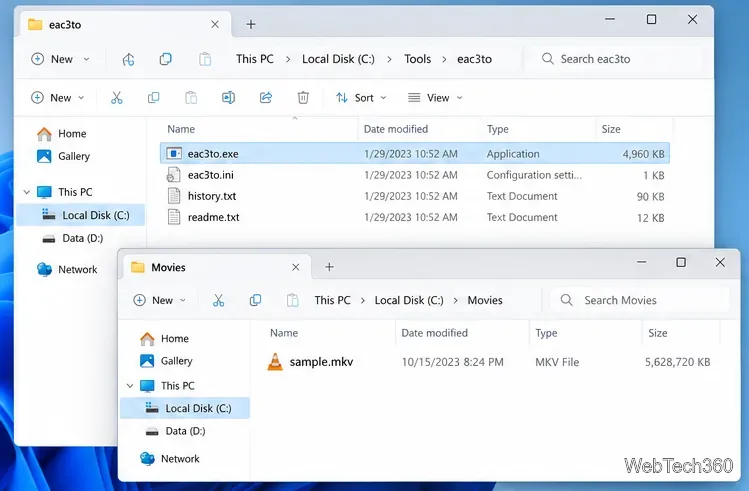Image resolution: width=749 pixels, height=491 pixels.
Task: Select the Movies tab title
Action: 168,267
